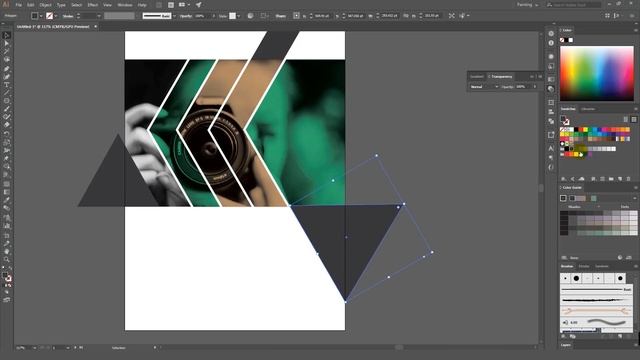Screen dimensions: 640x360
Task: Set None color in Color panel
Action: click(x=562, y=40)
